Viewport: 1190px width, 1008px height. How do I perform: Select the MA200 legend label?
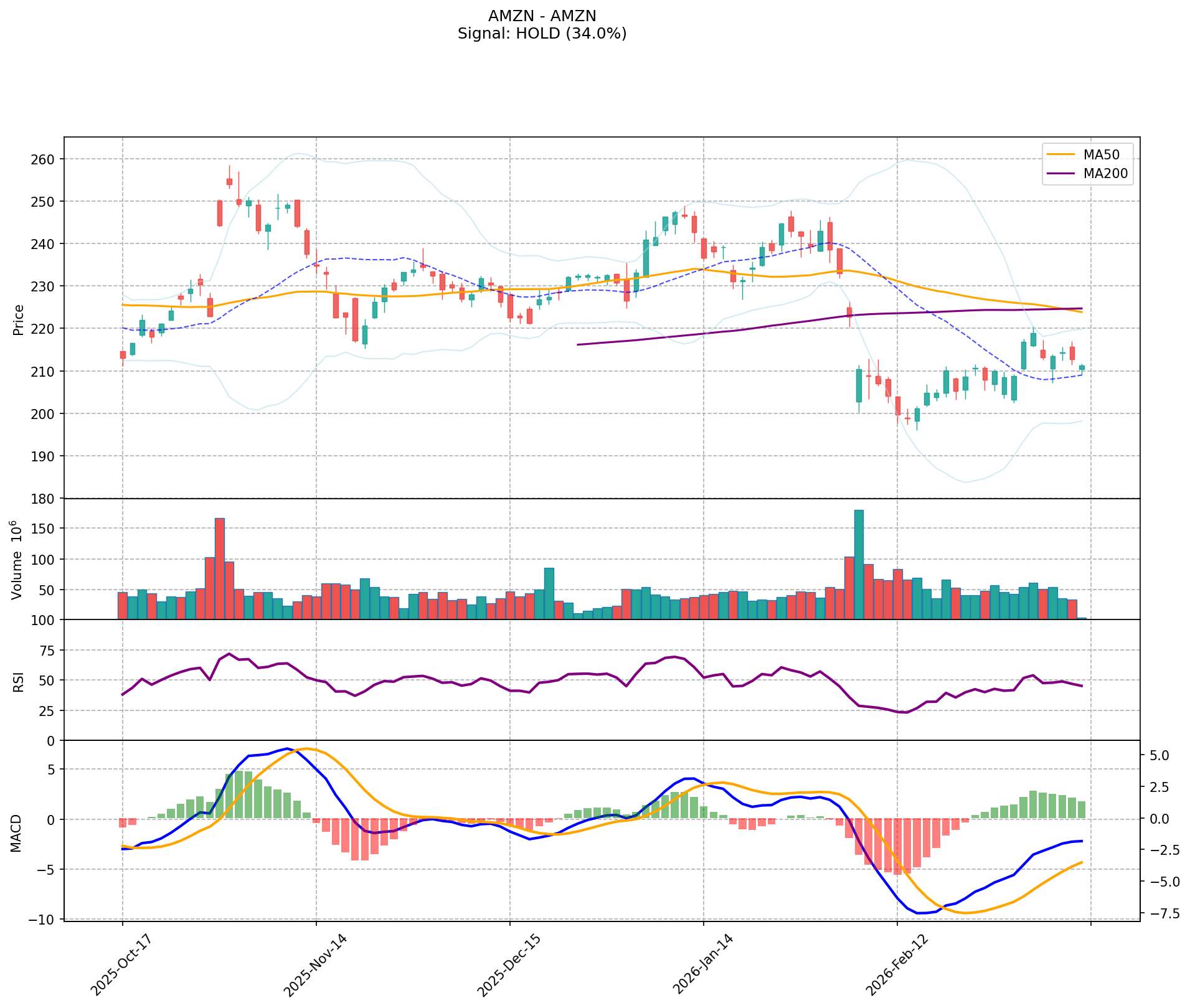pyautogui.click(x=1105, y=174)
